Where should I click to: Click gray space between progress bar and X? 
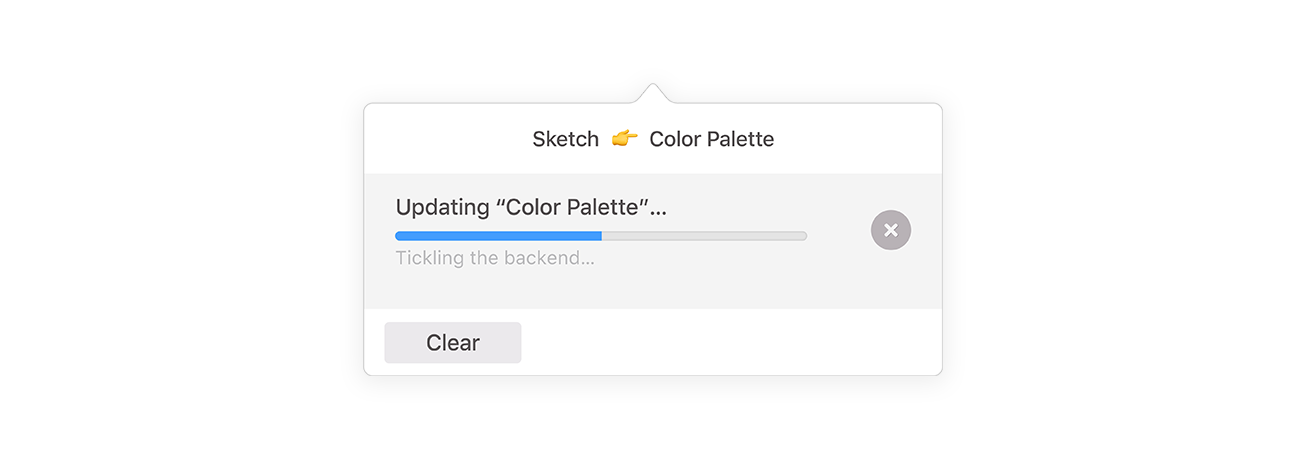(x=838, y=236)
